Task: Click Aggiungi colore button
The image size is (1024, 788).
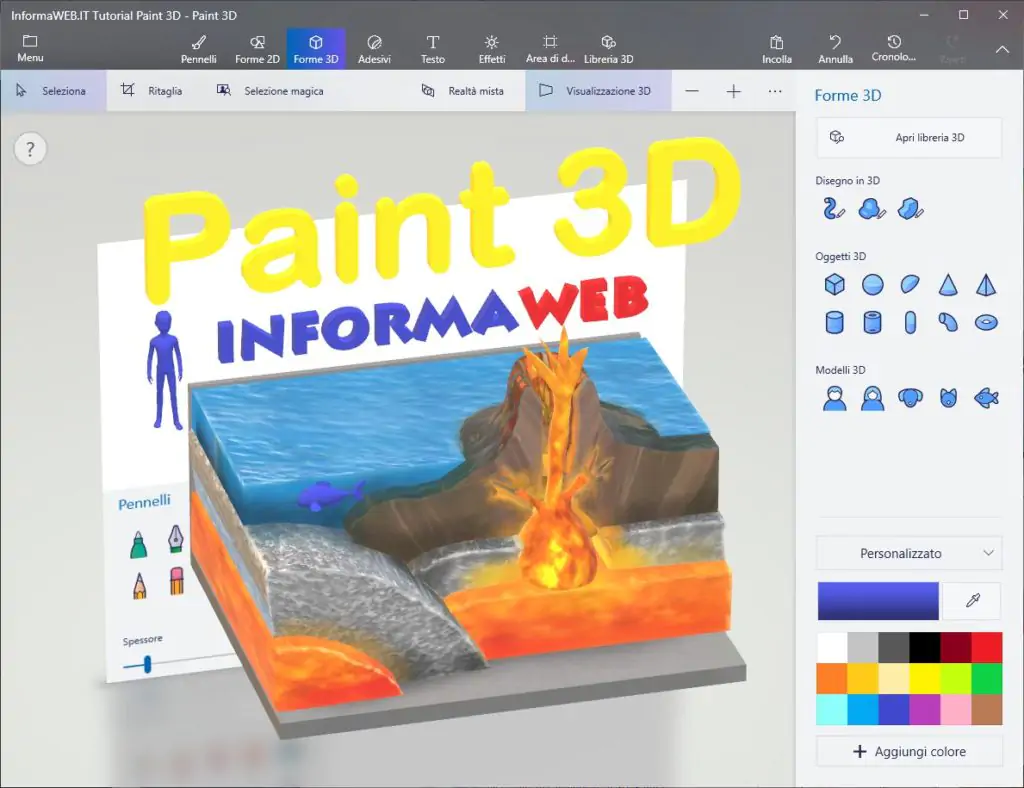Action: point(908,751)
